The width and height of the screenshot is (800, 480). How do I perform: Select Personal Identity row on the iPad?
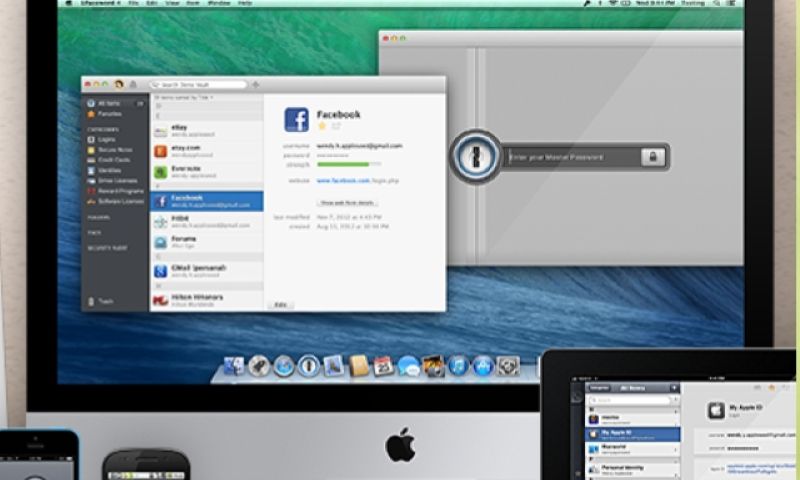pyautogui.click(x=633, y=469)
